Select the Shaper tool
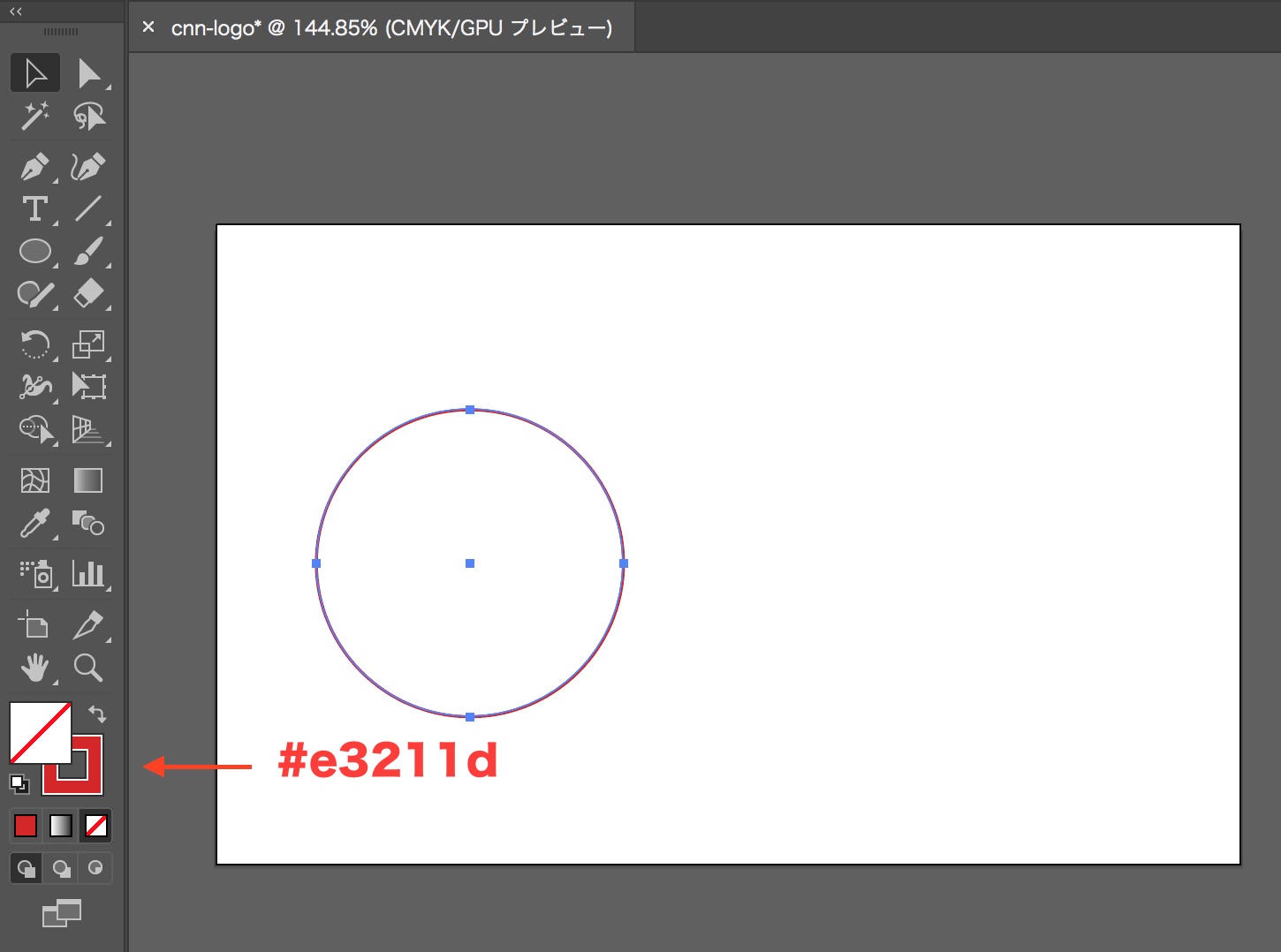 pos(35,293)
